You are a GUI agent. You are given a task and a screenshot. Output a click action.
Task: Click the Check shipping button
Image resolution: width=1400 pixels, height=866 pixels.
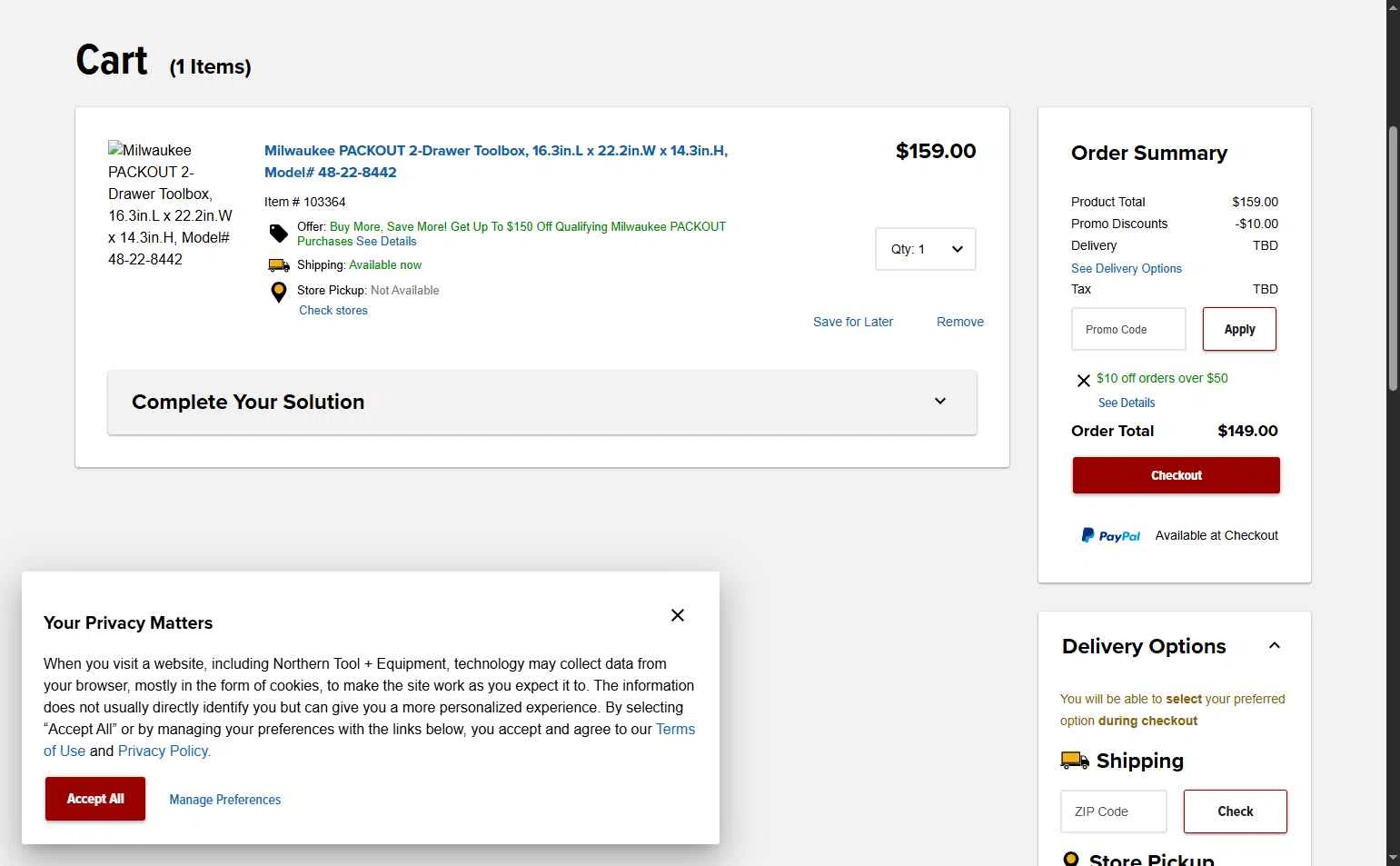tap(1235, 811)
